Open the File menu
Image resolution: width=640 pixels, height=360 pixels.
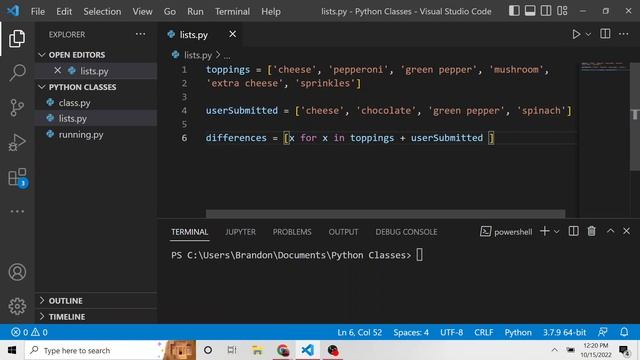point(38,11)
